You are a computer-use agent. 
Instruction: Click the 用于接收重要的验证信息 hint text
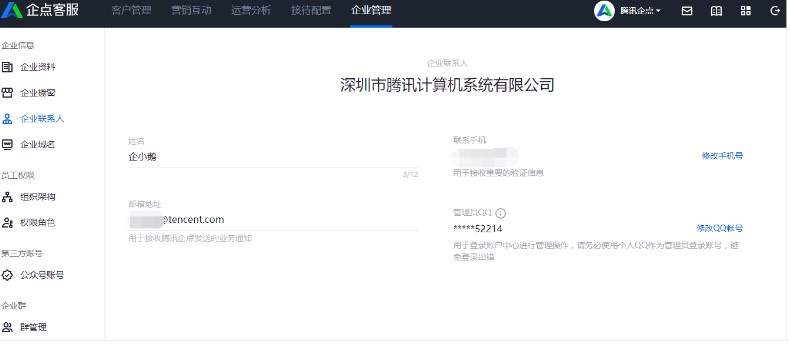pyautogui.click(x=498, y=173)
